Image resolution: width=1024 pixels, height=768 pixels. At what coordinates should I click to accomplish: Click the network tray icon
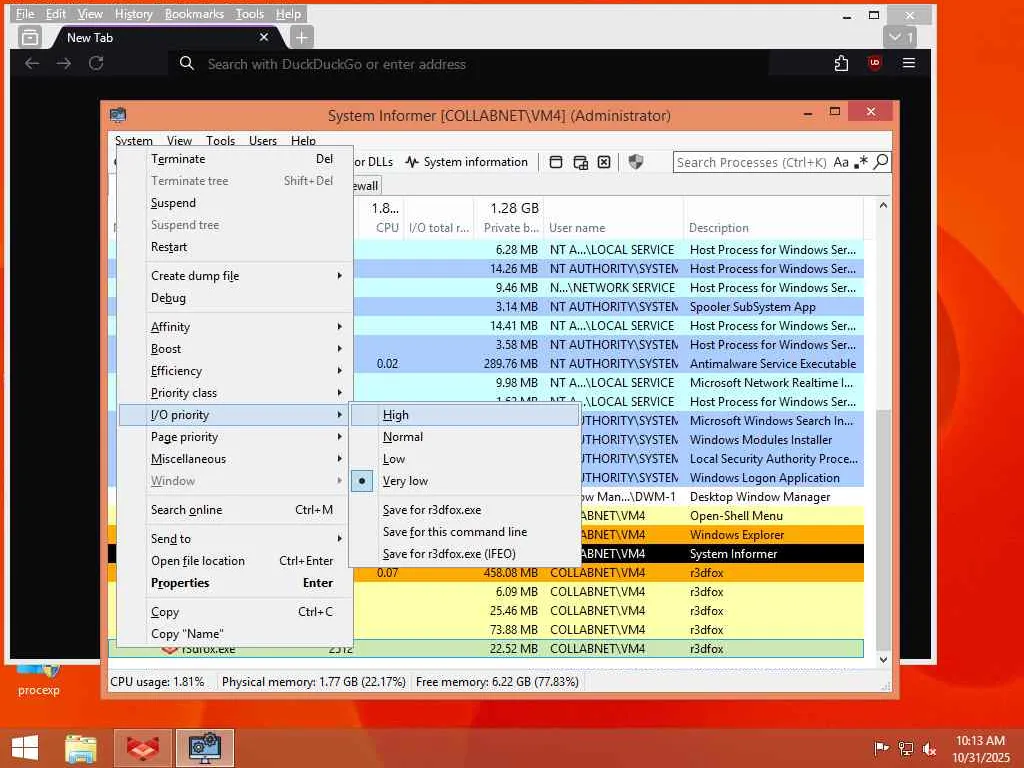pos(905,748)
